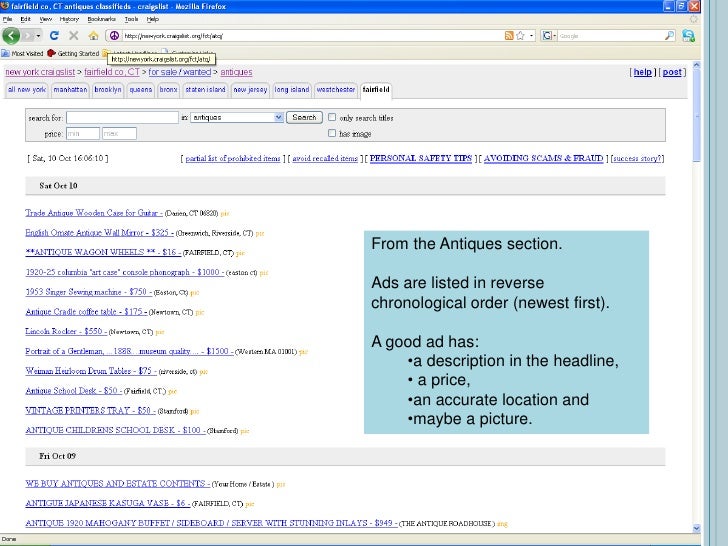The width and height of the screenshot is (728, 546).
Task: Open the back/forward history dropdown arrow
Action: [x=38, y=36]
